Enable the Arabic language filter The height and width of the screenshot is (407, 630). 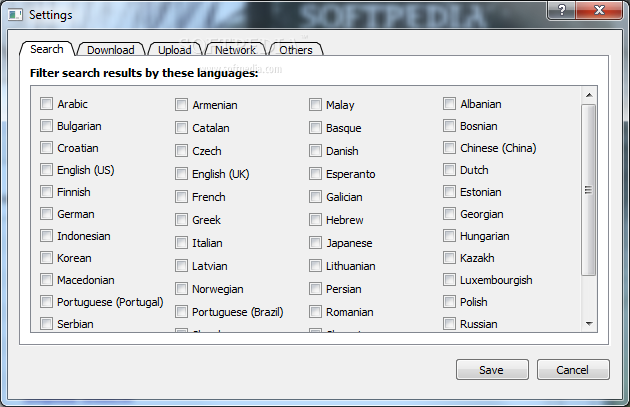(46, 104)
